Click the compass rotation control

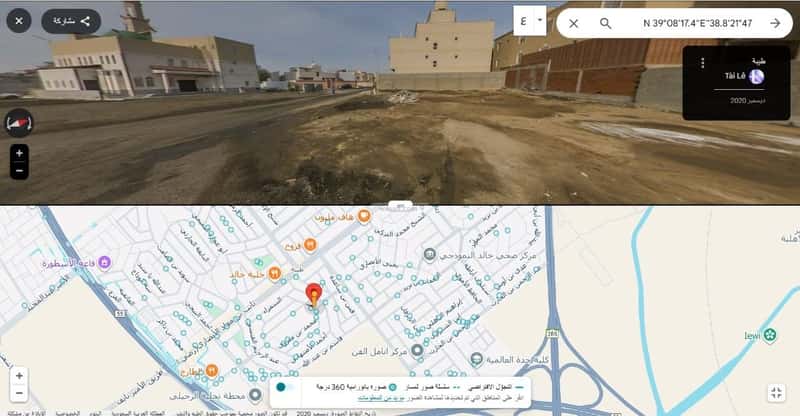19,123
